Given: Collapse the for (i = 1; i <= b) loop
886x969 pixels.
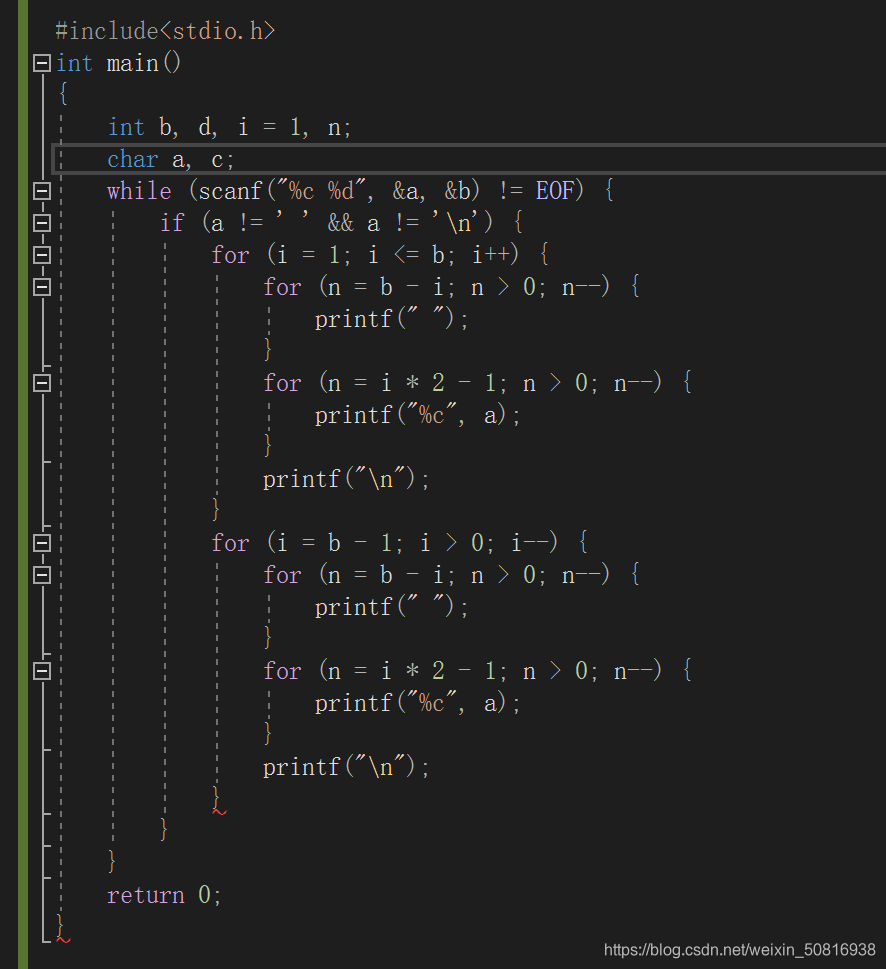Looking at the screenshot, I should 41,255.
